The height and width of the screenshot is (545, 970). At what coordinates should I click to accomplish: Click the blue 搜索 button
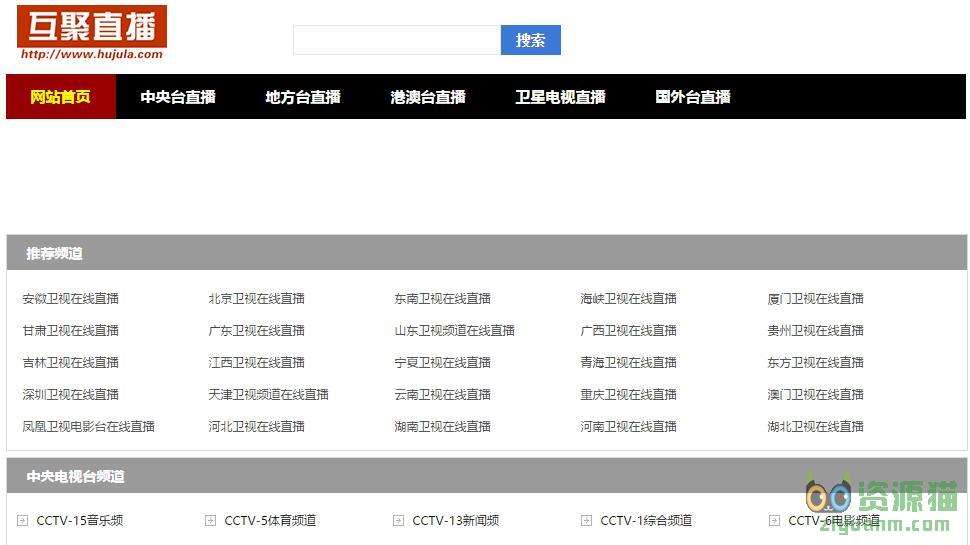(x=531, y=40)
